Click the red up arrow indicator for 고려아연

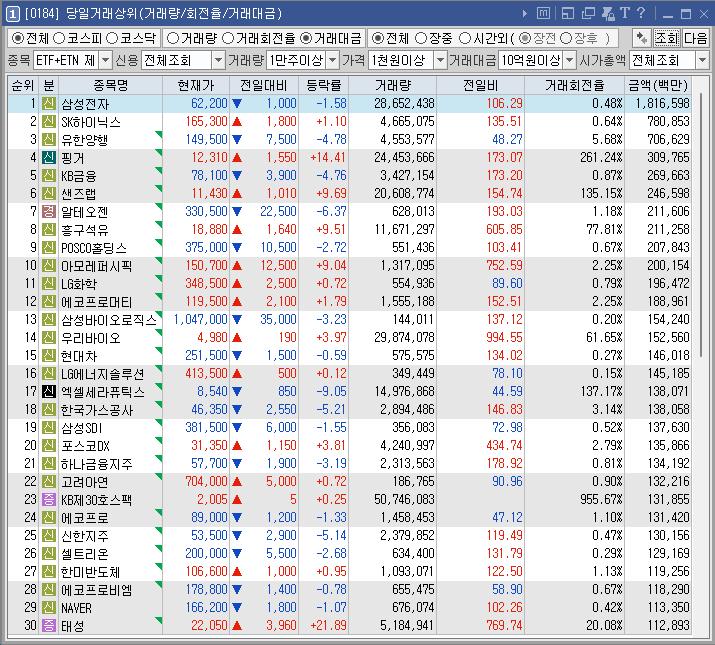click(237, 482)
